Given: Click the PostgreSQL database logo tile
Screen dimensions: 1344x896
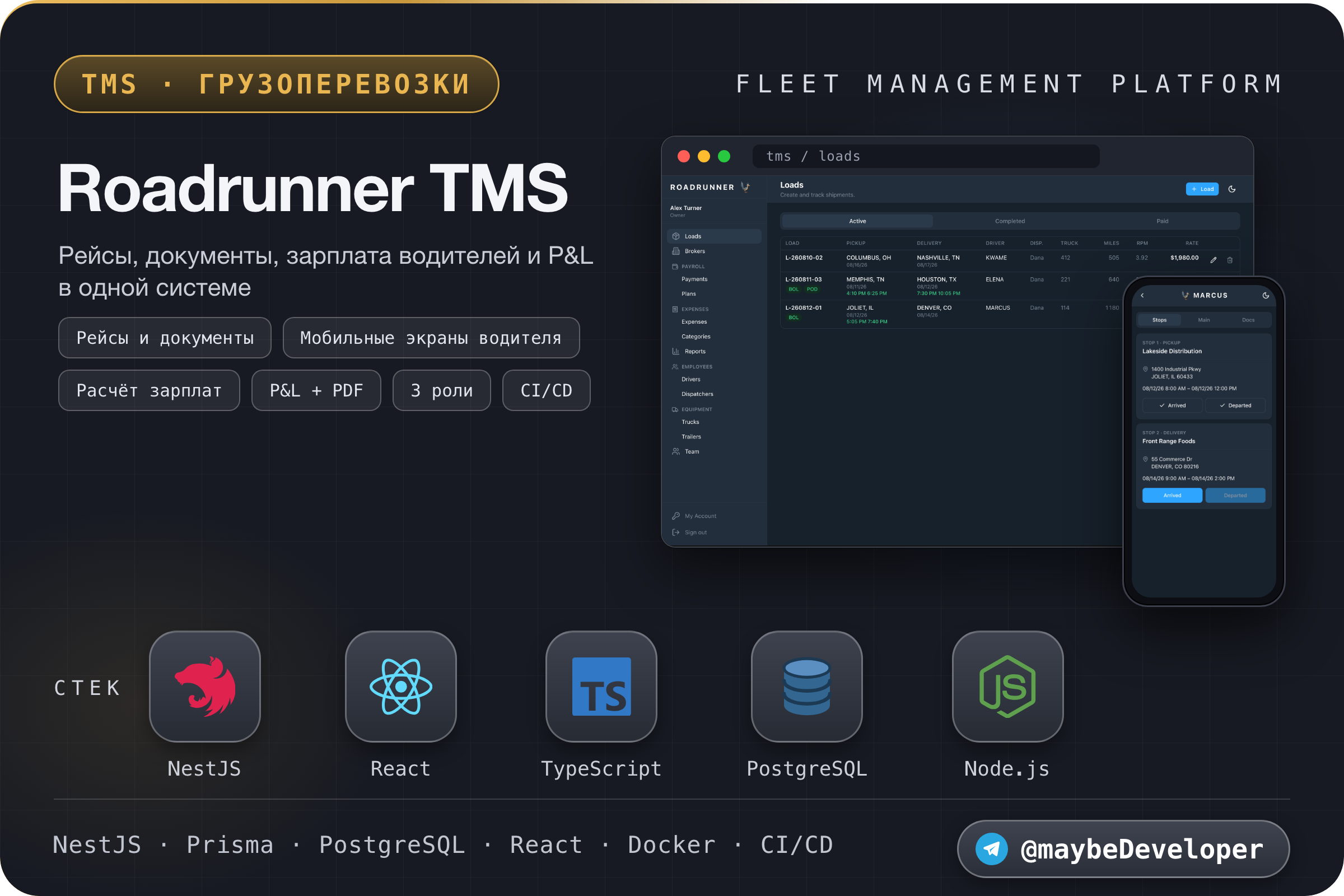Looking at the screenshot, I should pyautogui.click(x=806, y=687).
